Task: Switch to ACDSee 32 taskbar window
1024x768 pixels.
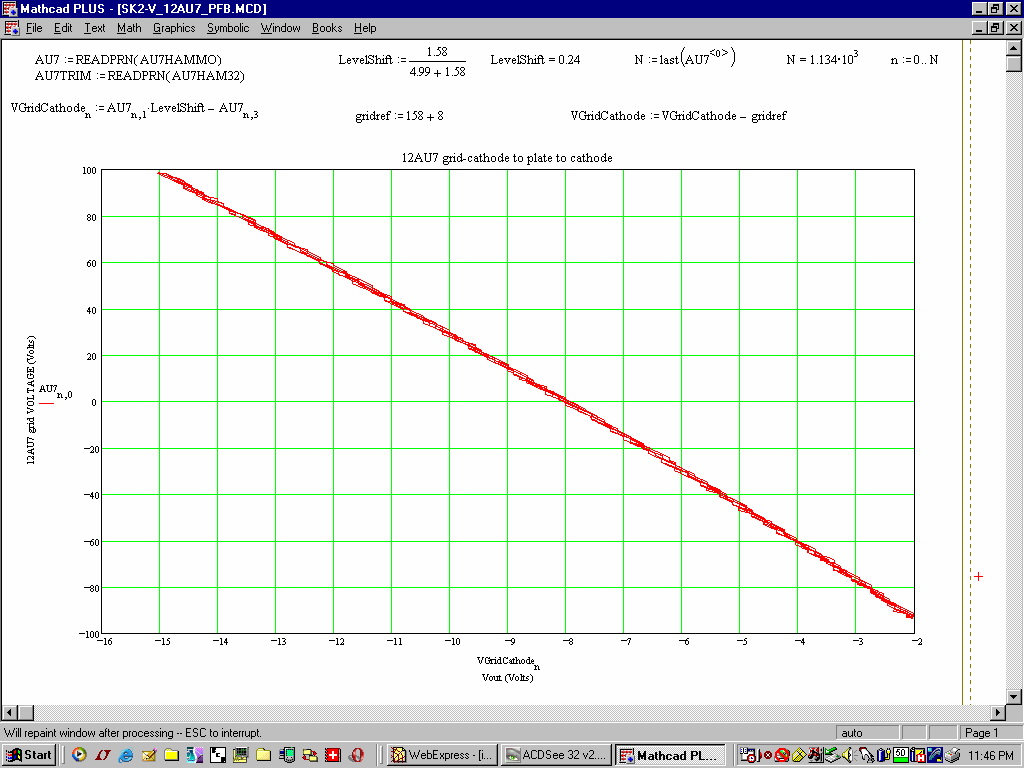Action: [x=554, y=755]
